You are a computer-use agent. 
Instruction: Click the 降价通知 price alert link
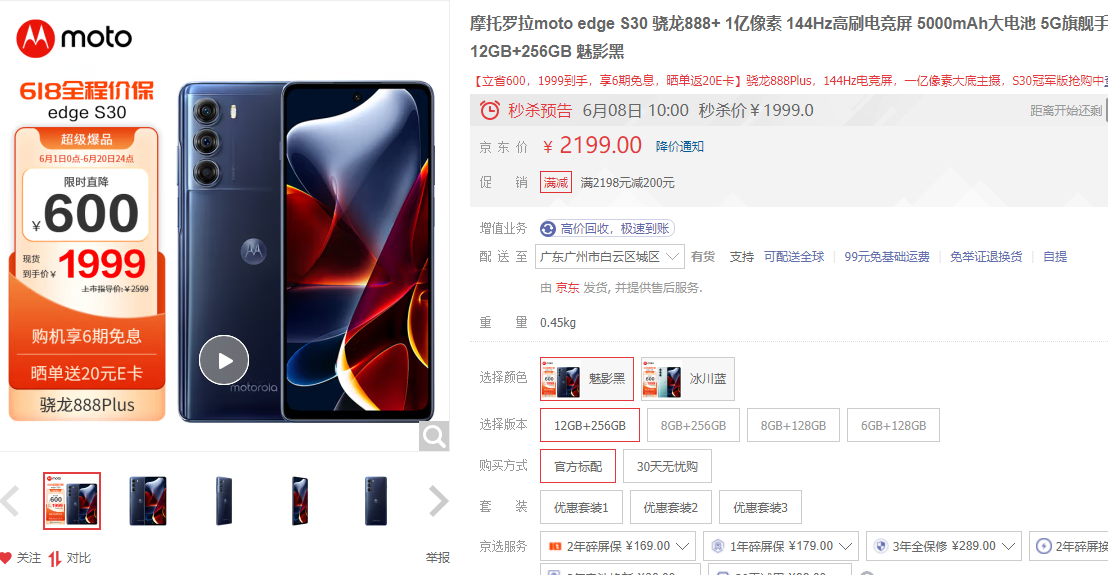[x=680, y=146]
